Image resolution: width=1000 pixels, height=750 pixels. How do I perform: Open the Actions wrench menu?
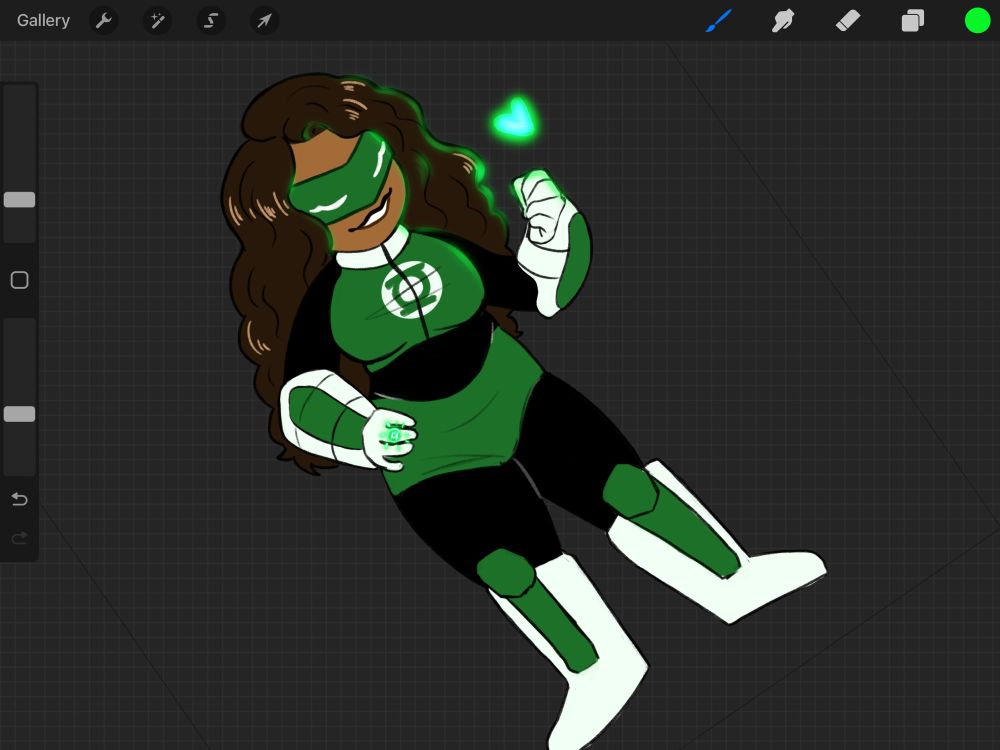coord(103,21)
